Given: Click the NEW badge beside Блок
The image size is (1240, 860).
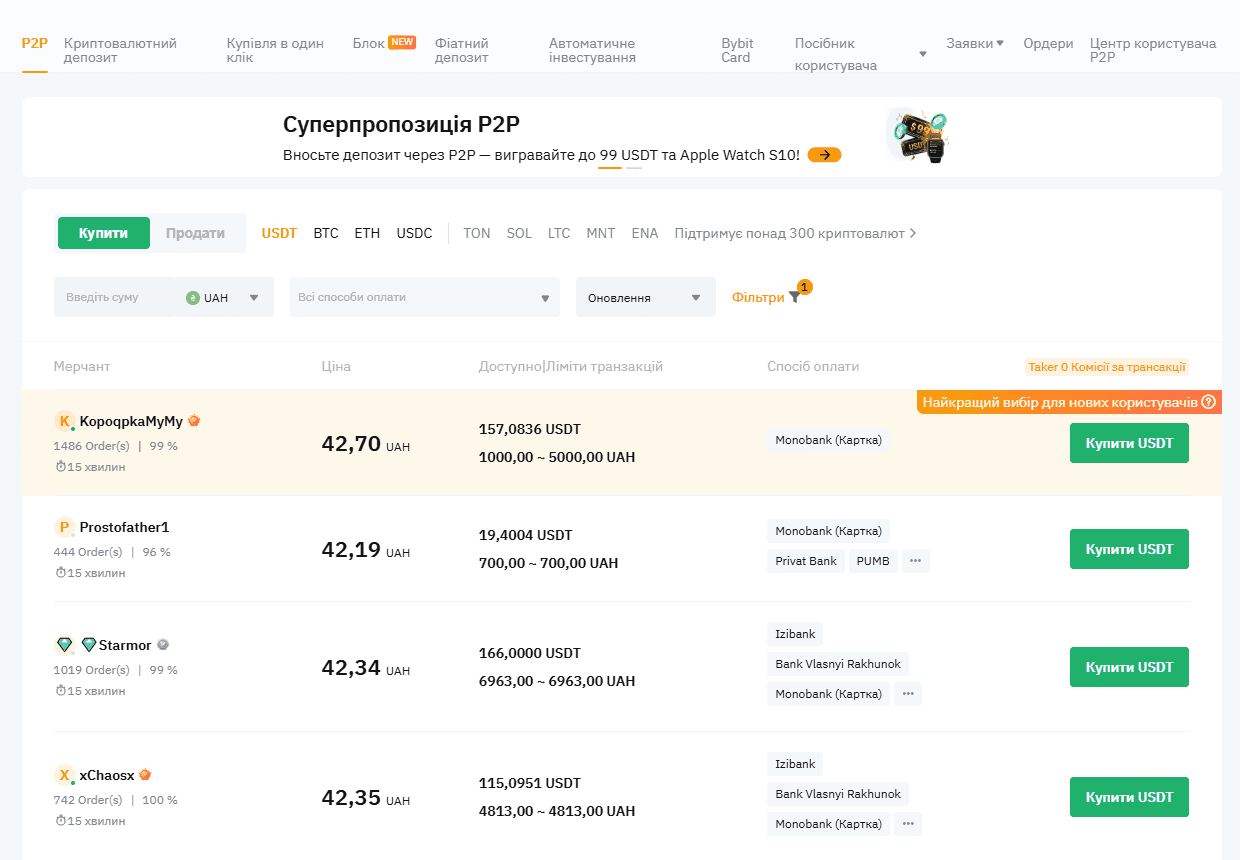Looking at the screenshot, I should 402,42.
